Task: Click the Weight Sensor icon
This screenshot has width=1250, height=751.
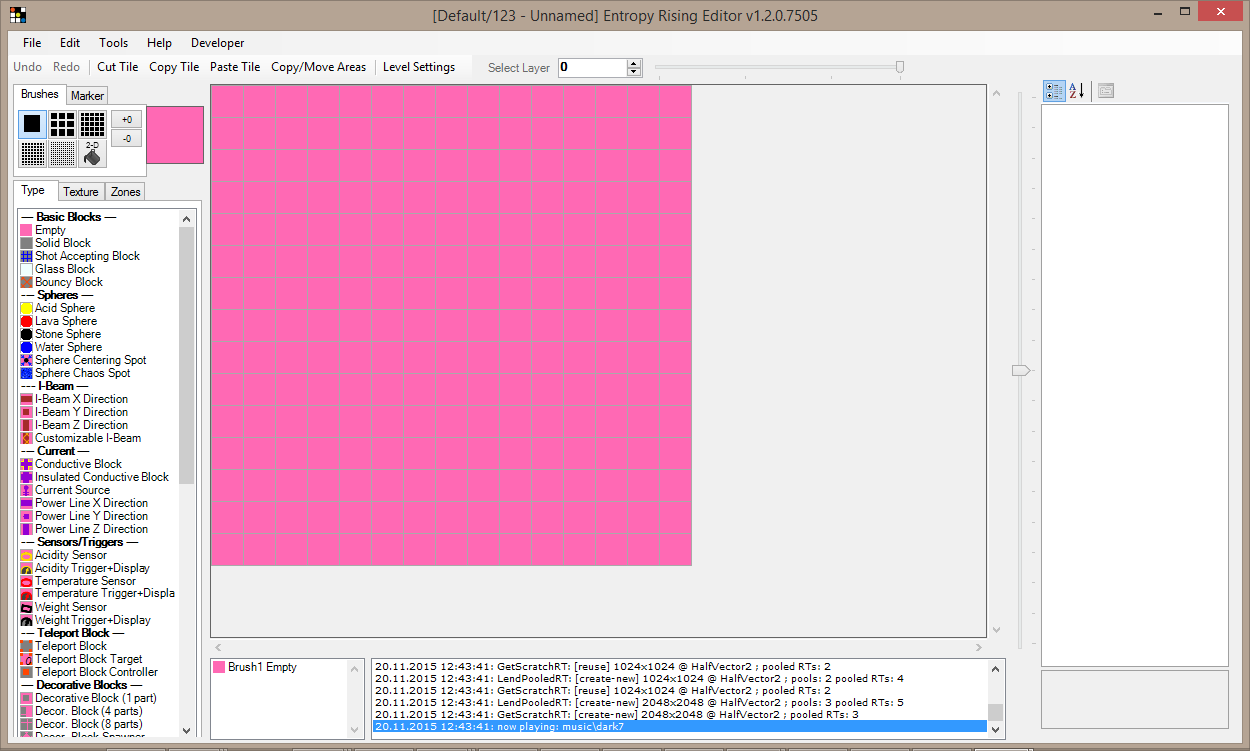Action: pyautogui.click(x=26, y=607)
